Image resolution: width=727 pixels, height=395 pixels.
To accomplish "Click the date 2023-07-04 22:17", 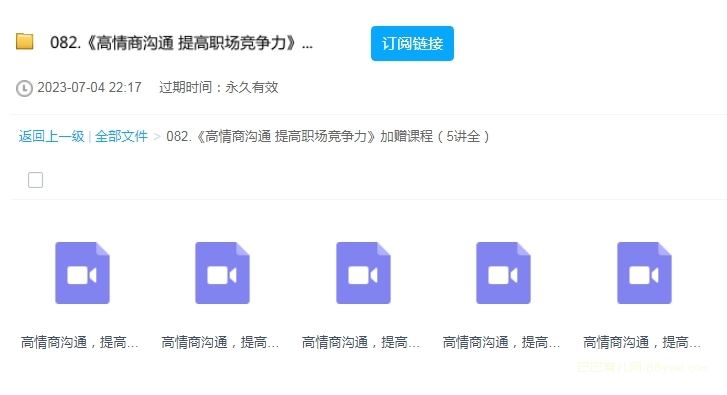I will point(89,88).
